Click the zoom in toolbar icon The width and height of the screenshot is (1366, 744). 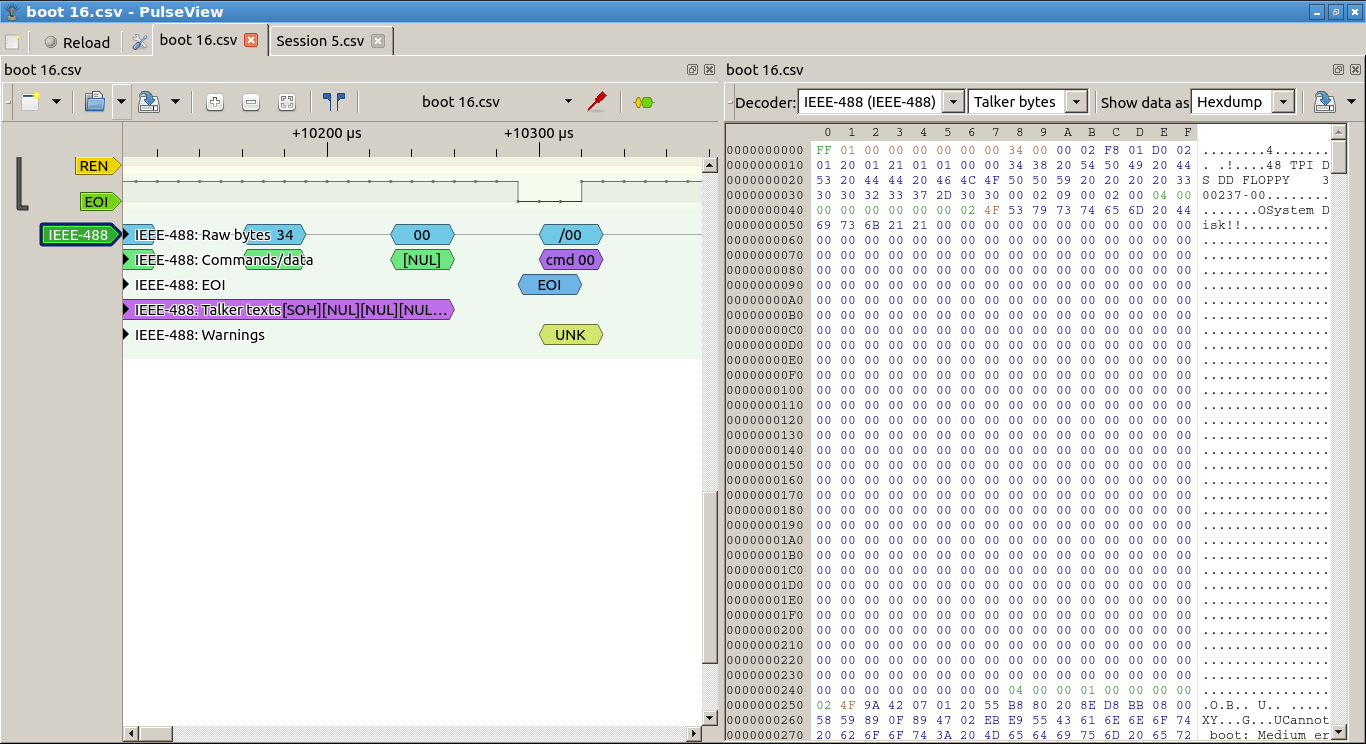tap(214, 102)
